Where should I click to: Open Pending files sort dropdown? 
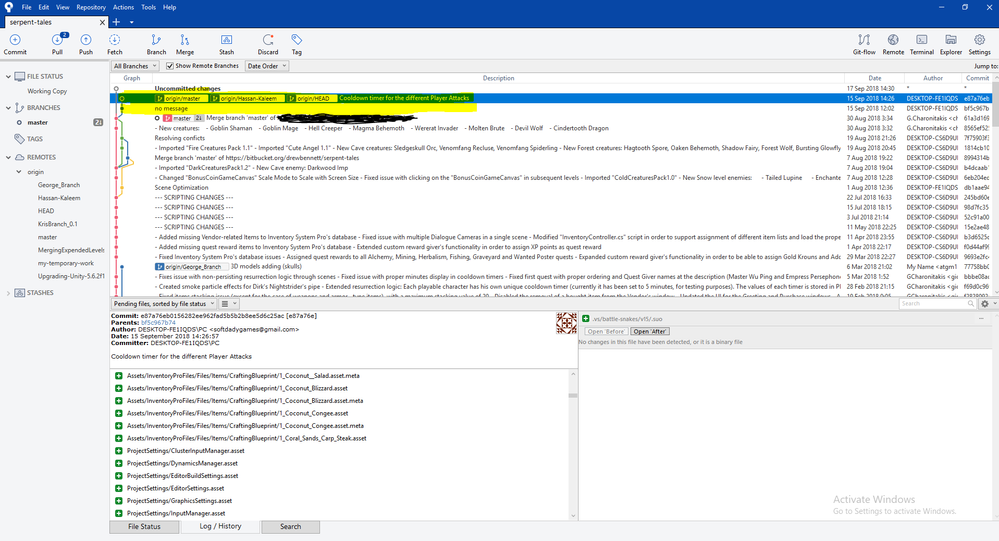[x=164, y=304]
